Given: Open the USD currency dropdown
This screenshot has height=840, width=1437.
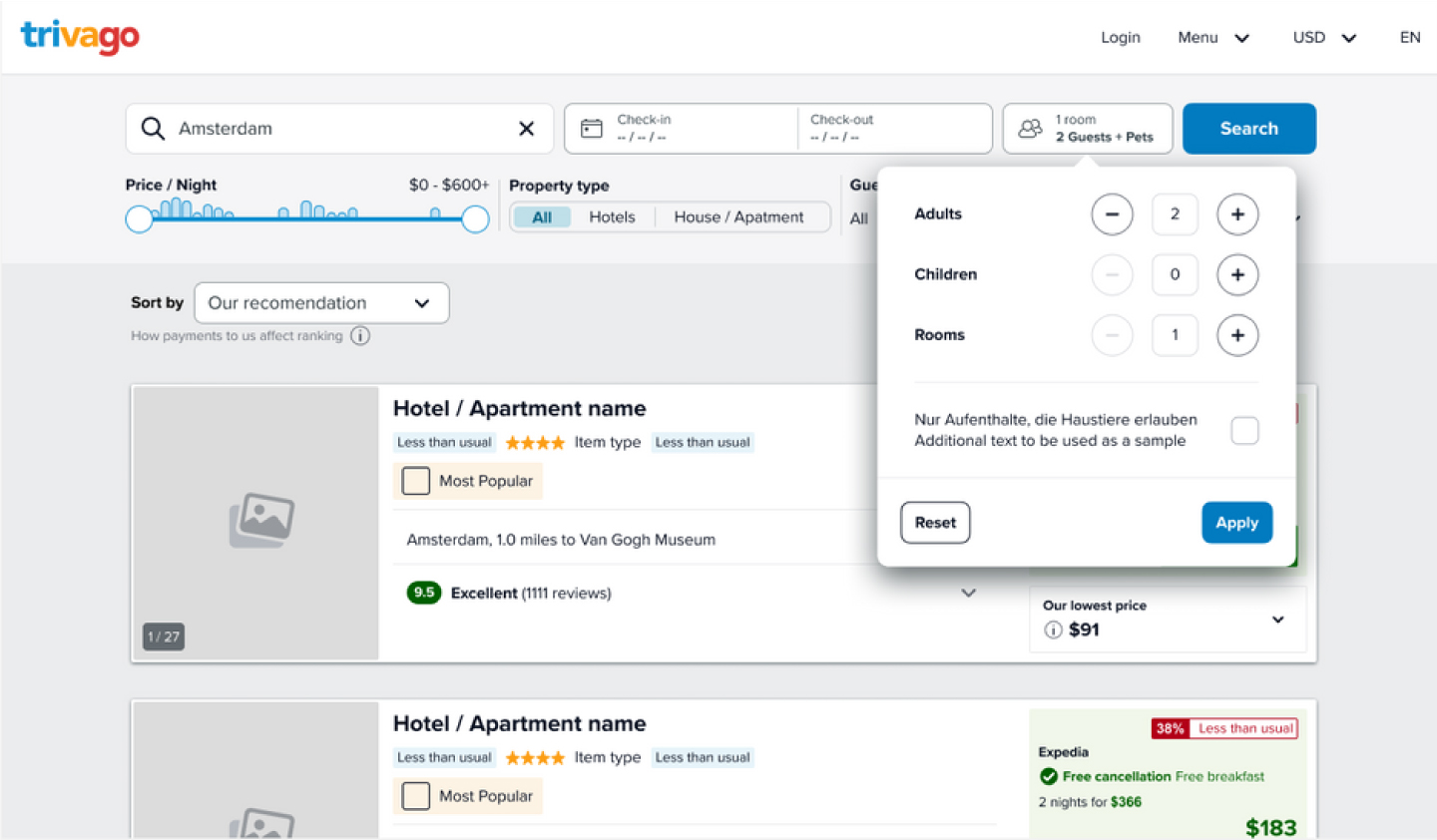Looking at the screenshot, I should [x=1324, y=38].
